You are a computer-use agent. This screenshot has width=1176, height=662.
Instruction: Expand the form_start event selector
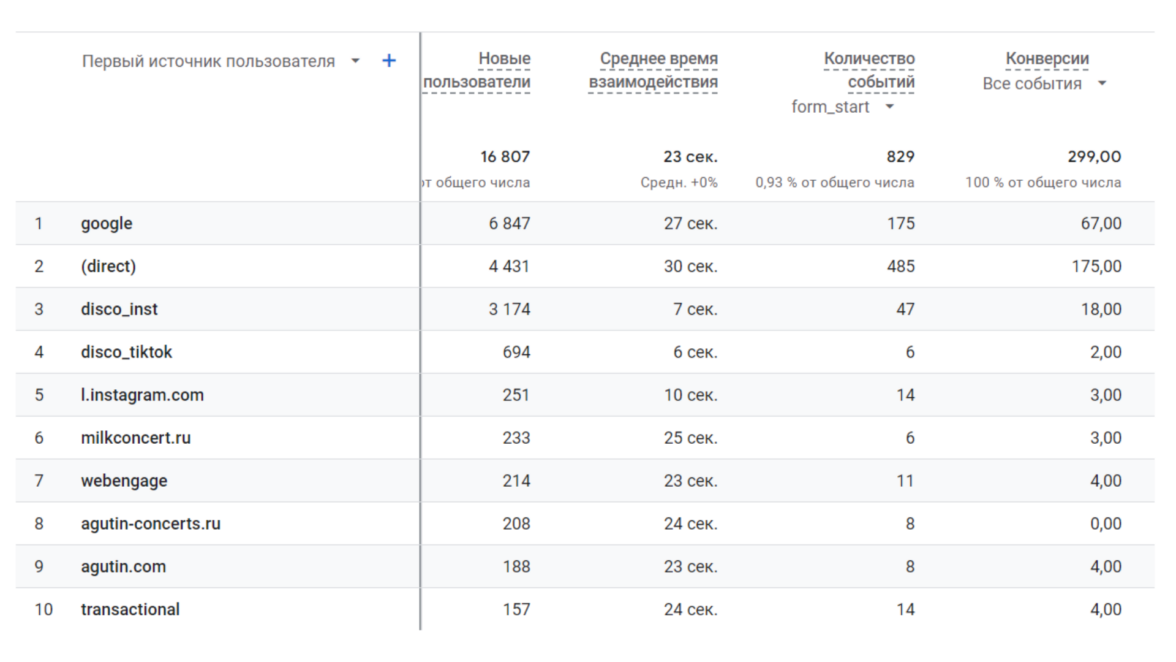pyautogui.click(x=889, y=107)
